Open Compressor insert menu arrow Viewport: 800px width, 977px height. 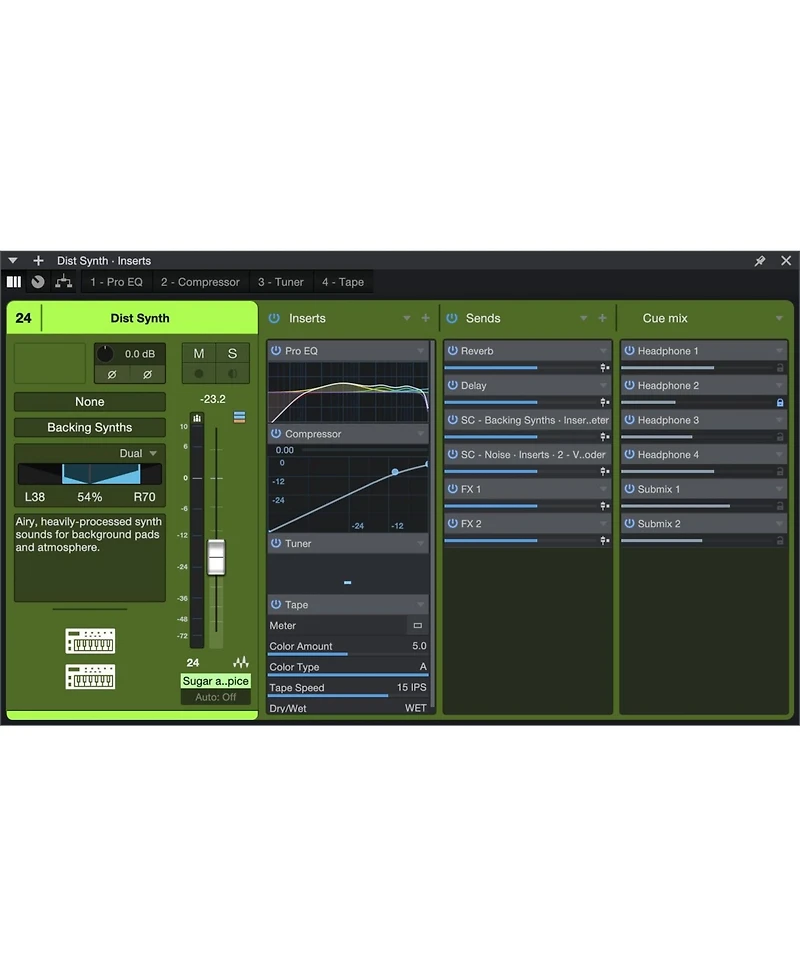click(421, 434)
